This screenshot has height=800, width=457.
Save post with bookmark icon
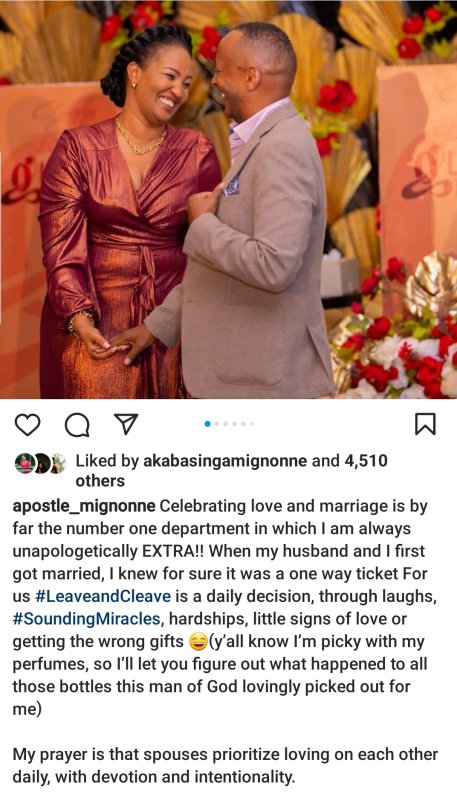pyautogui.click(x=425, y=424)
